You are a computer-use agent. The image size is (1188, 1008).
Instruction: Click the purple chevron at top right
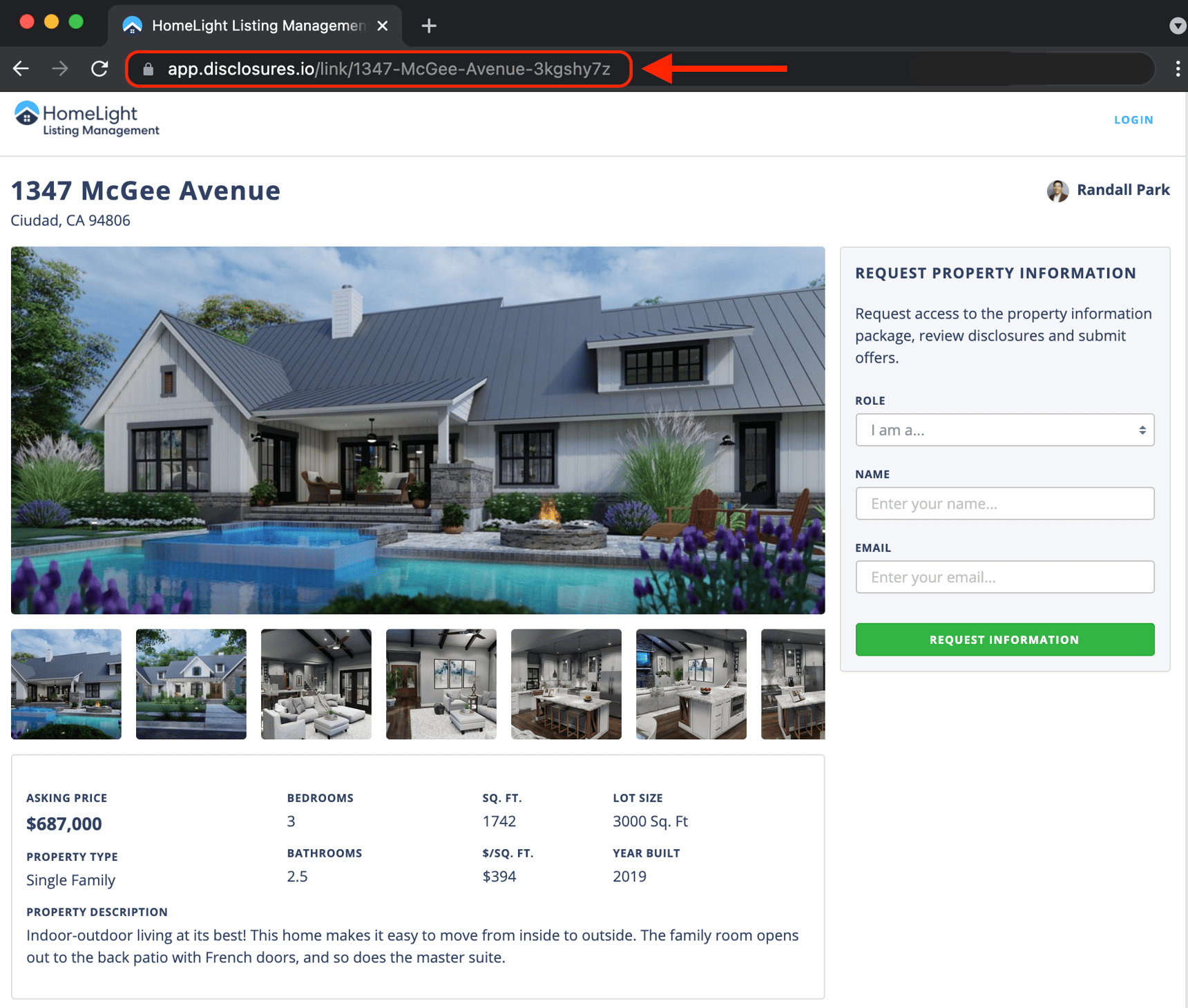pos(1178,25)
